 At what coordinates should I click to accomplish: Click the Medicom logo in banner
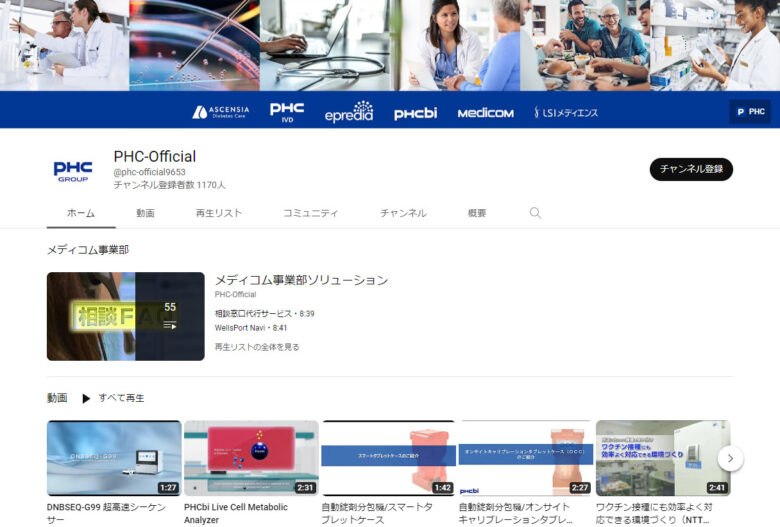486,113
